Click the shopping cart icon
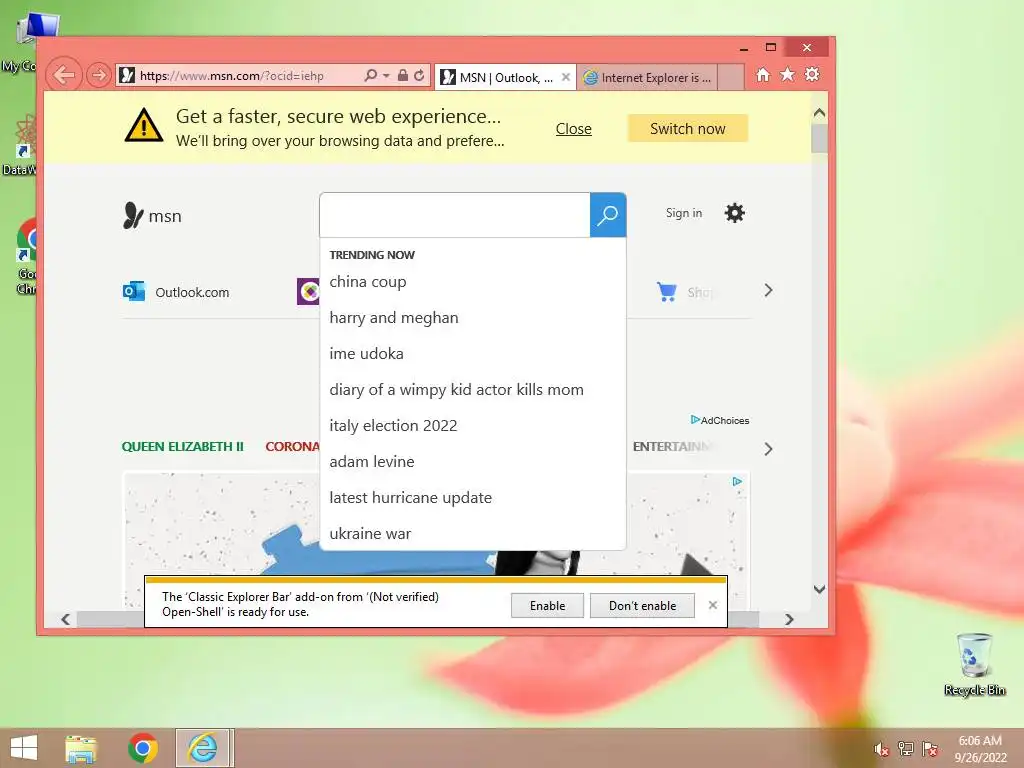 (667, 291)
